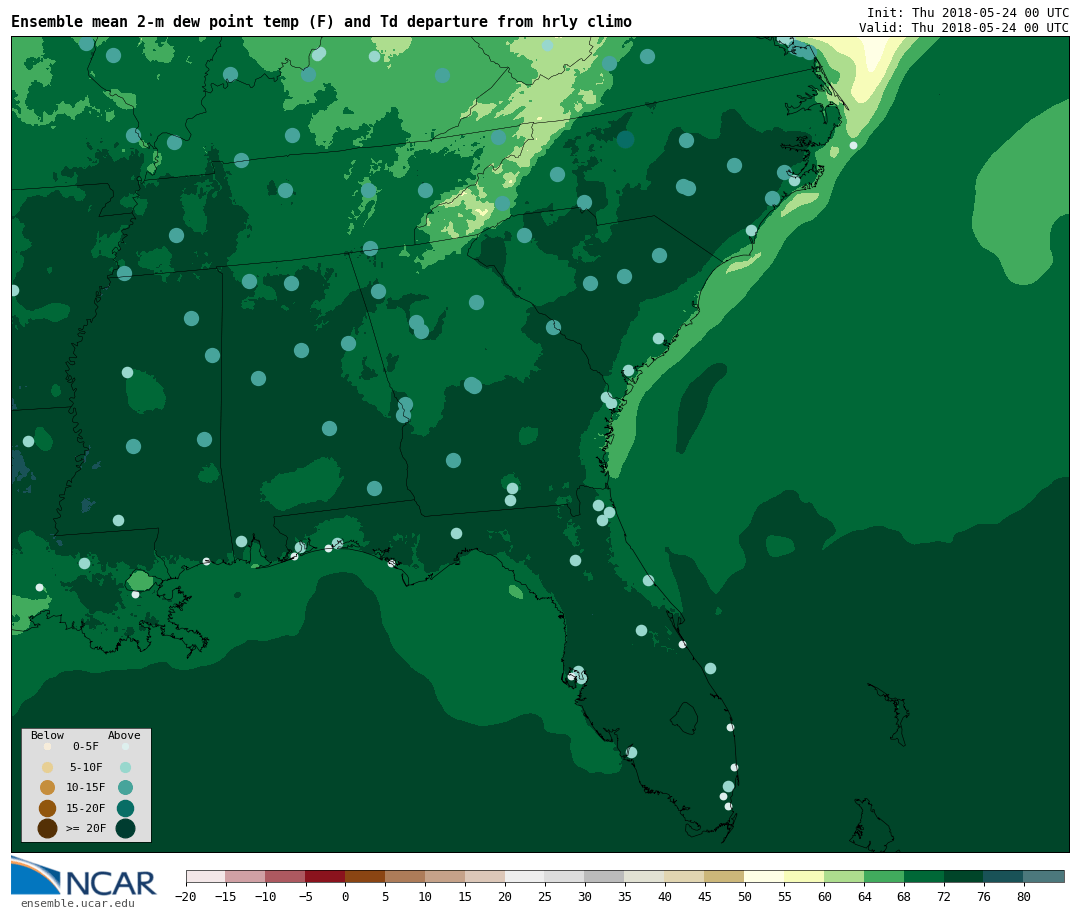
Task: Click the 'Above' legend heading
Action: click(124, 735)
